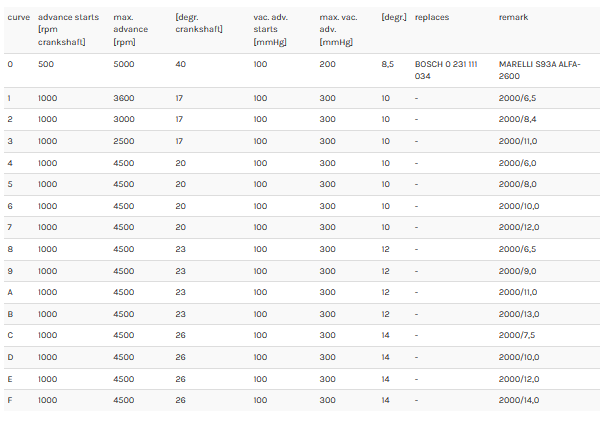Click remark '2000/8,4' in curve 2 row
The width and height of the screenshot is (606, 425).
coord(517,119)
